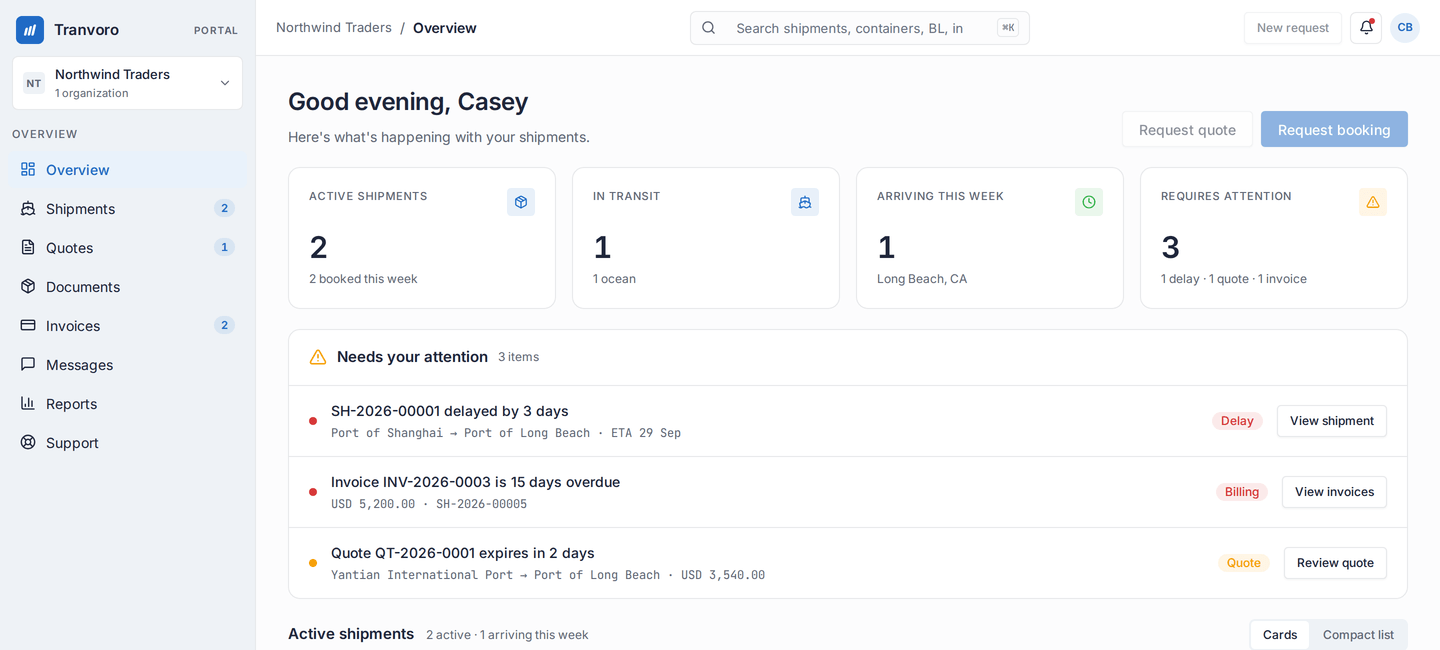Screen dimensions: 1440x650
Task: Click the search magnifier icon
Action: 709,28
